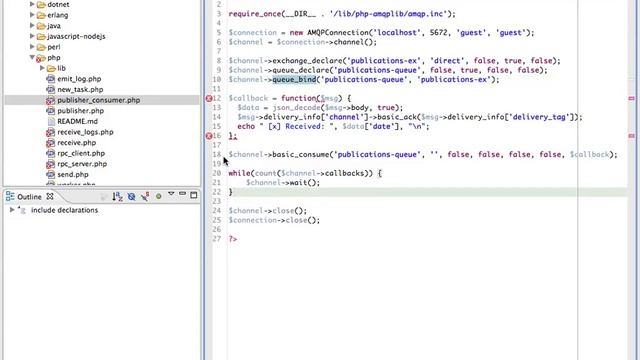Click the echo statement on line 15
The image size is (640, 360).
[x=333, y=127]
